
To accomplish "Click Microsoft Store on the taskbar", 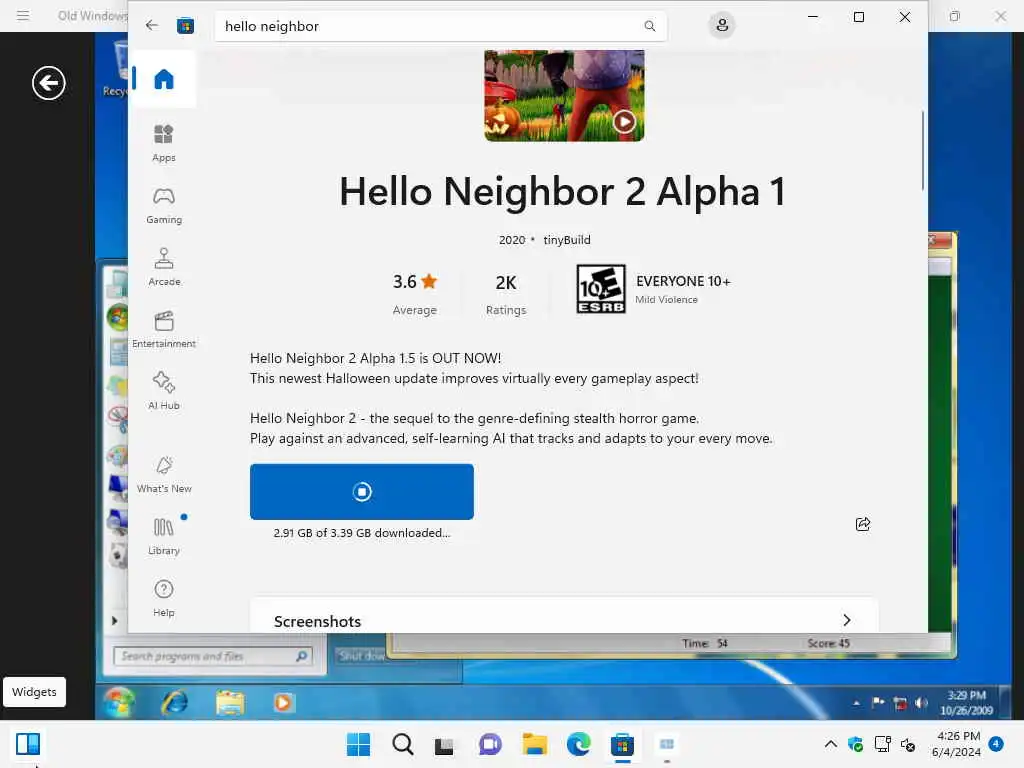I will tap(622, 744).
